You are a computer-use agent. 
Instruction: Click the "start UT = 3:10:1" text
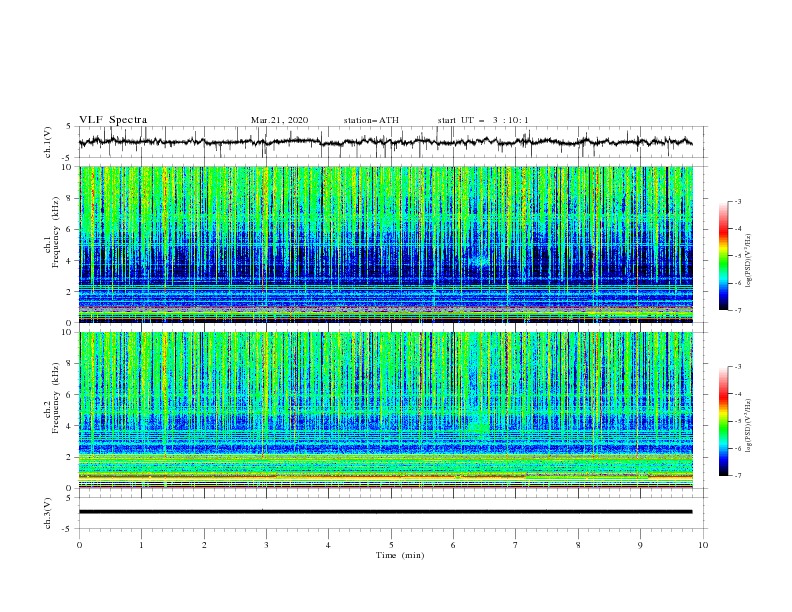click(483, 120)
